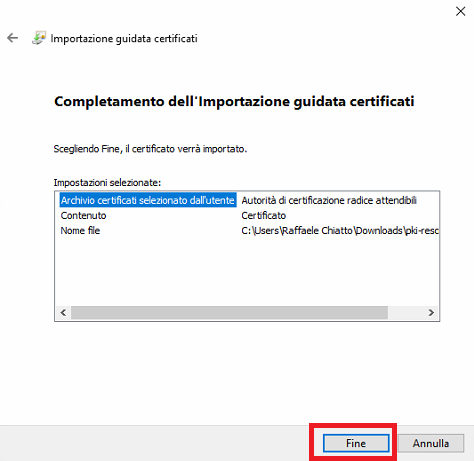
Task: Click the Fine button to import
Action: point(356,443)
